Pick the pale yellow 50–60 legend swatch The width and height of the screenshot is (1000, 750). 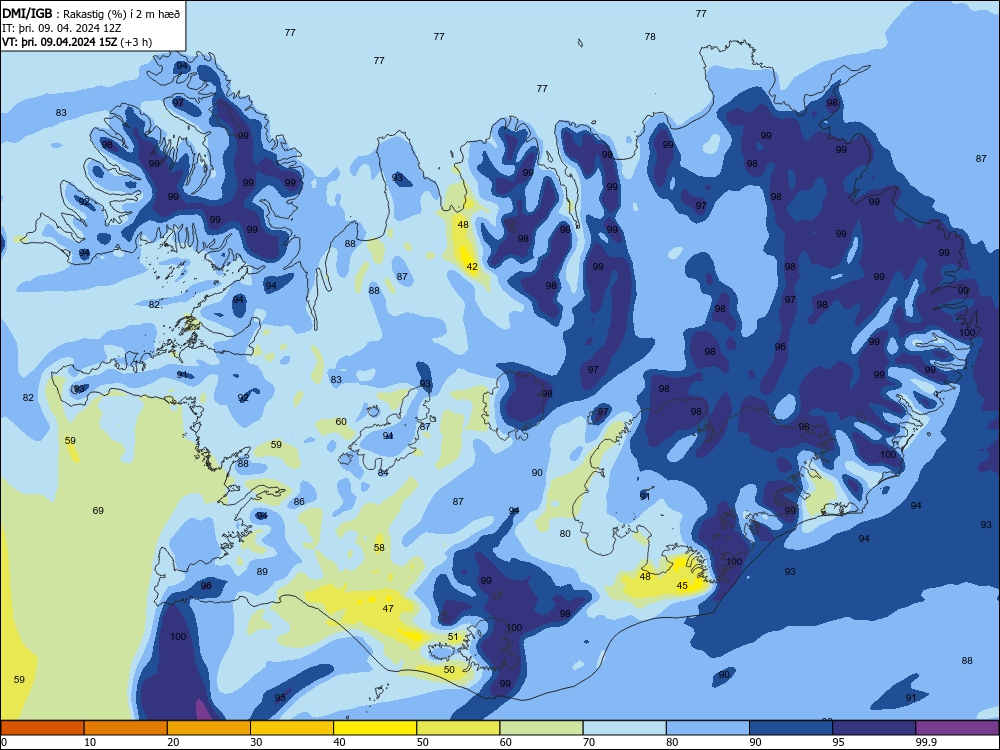(459, 728)
